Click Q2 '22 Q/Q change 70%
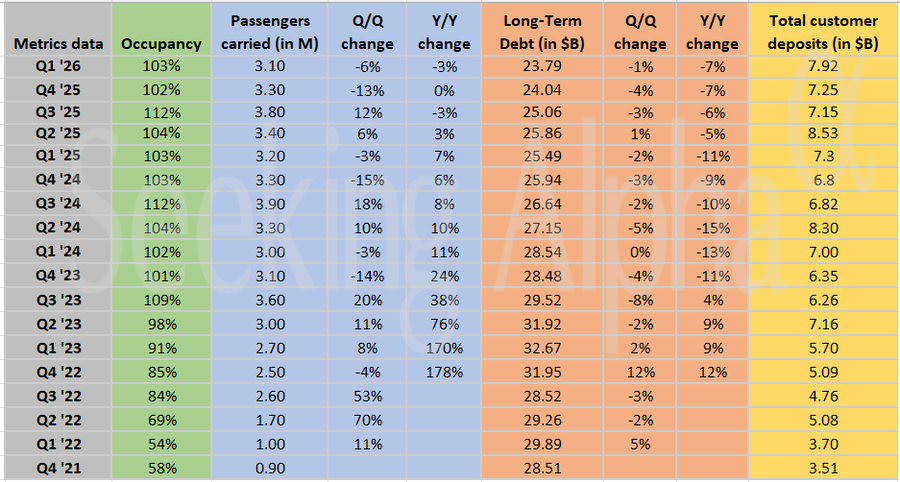900x482 pixels. click(x=367, y=419)
